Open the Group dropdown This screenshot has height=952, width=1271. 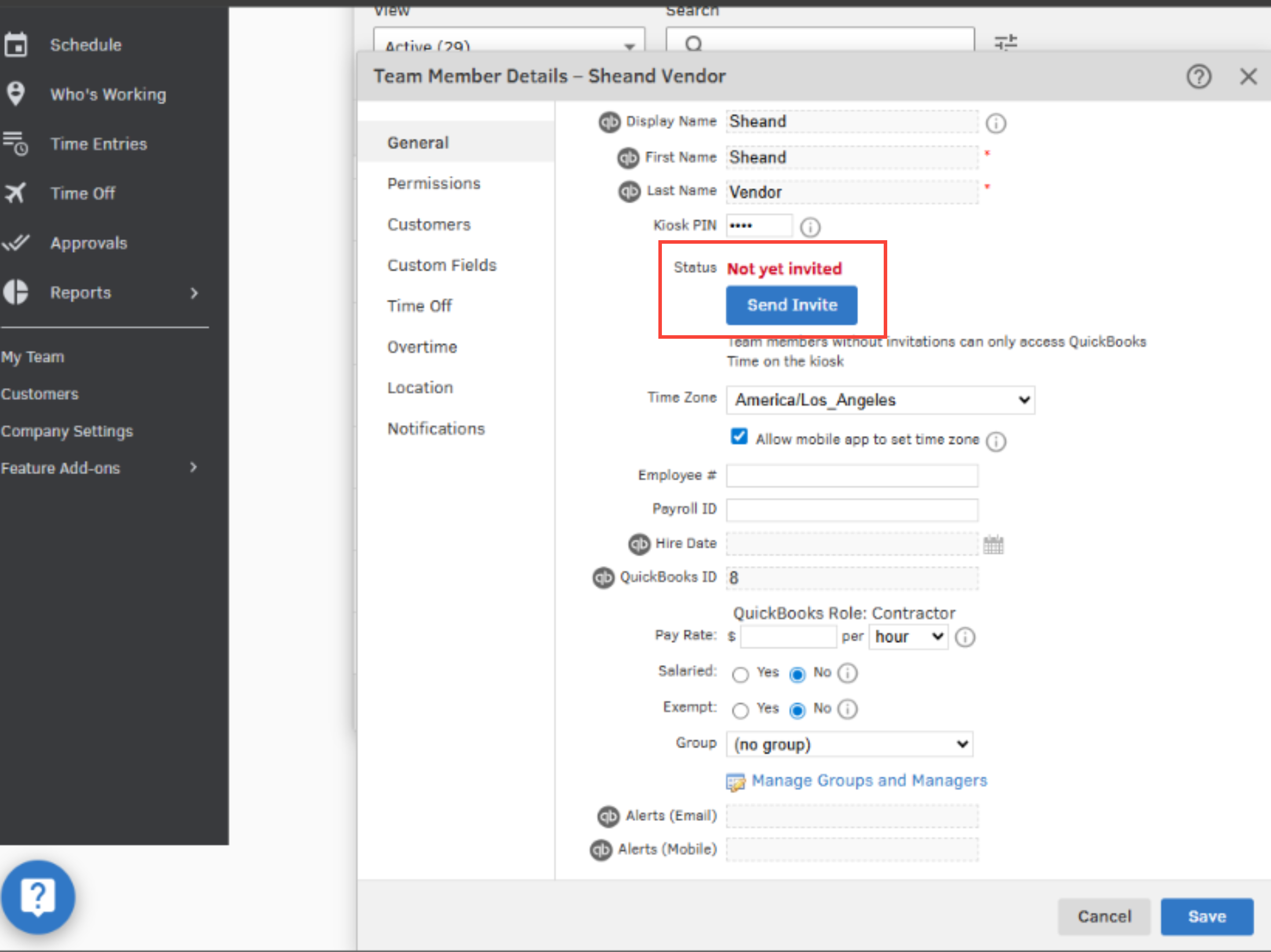pyautogui.click(x=849, y=745)
